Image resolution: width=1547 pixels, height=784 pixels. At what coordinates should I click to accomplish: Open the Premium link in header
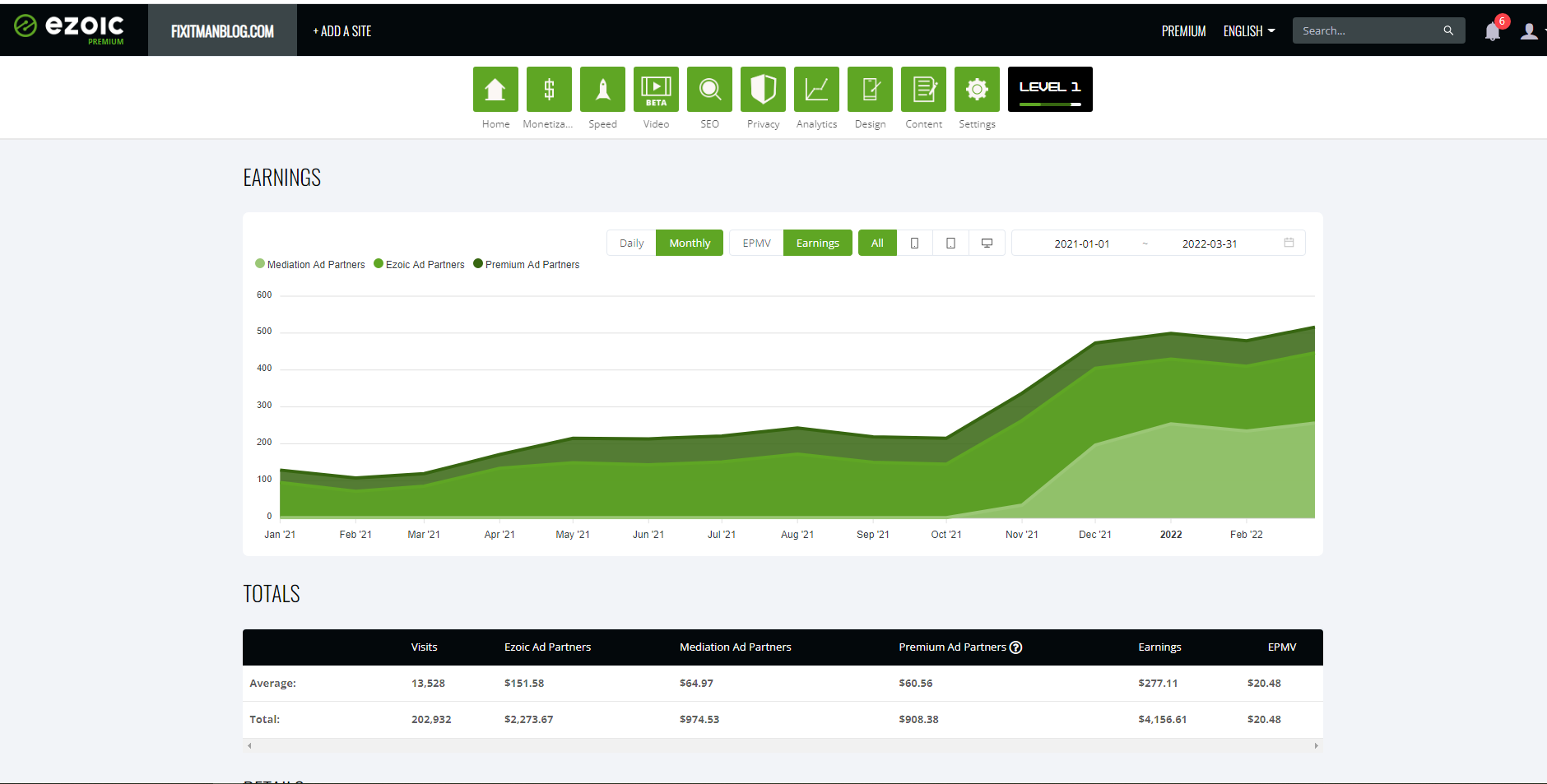(1183, 31)
